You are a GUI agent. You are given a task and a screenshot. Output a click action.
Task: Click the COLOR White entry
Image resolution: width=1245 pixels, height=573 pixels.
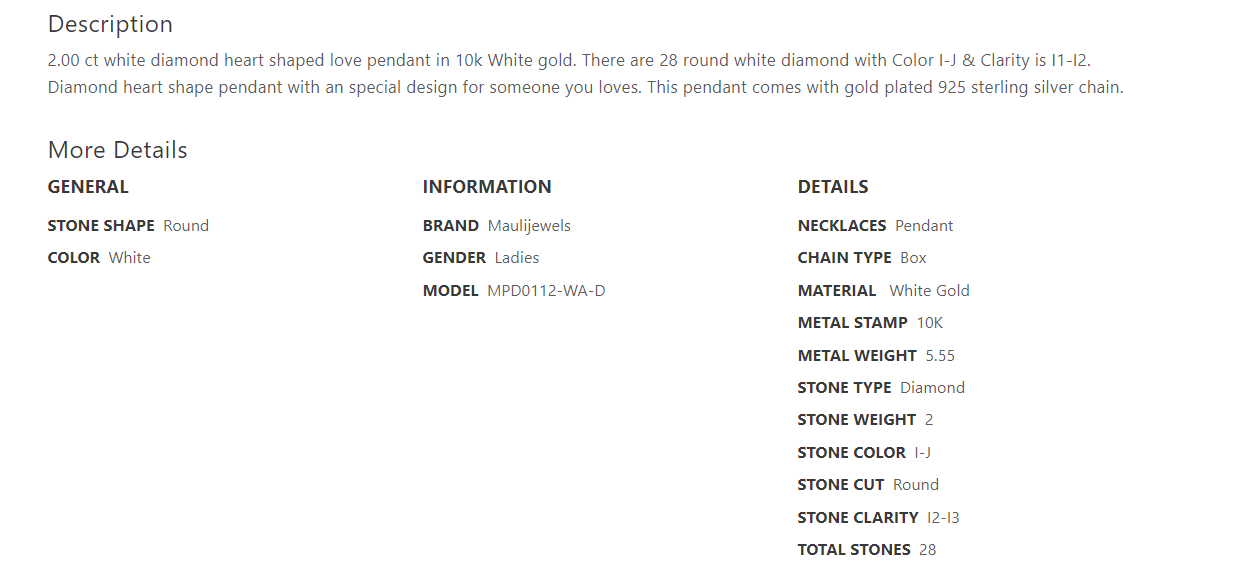(99, 258)
